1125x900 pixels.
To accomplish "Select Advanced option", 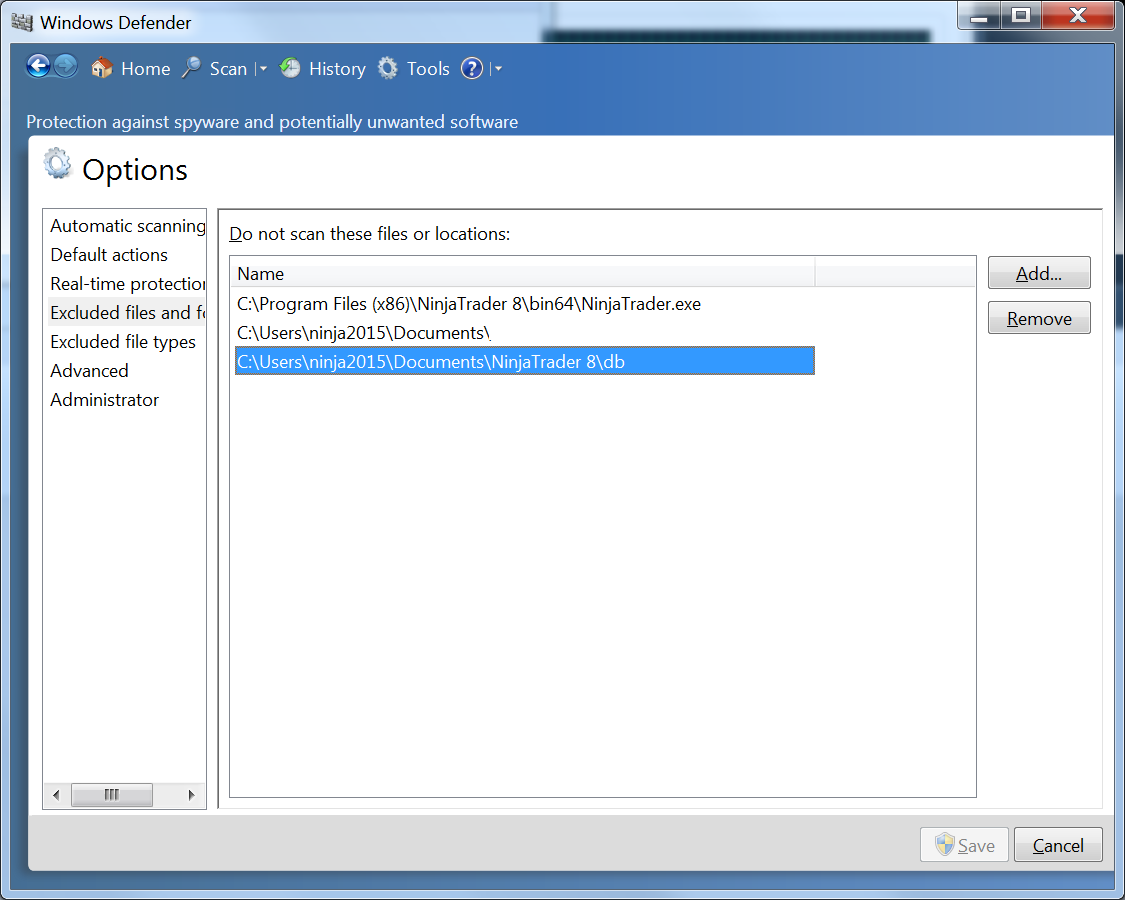I will coord(125,371).
